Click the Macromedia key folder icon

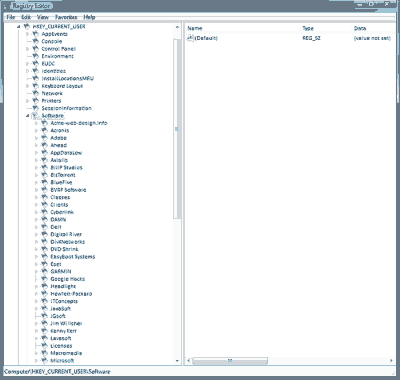[x=45, y=353]
